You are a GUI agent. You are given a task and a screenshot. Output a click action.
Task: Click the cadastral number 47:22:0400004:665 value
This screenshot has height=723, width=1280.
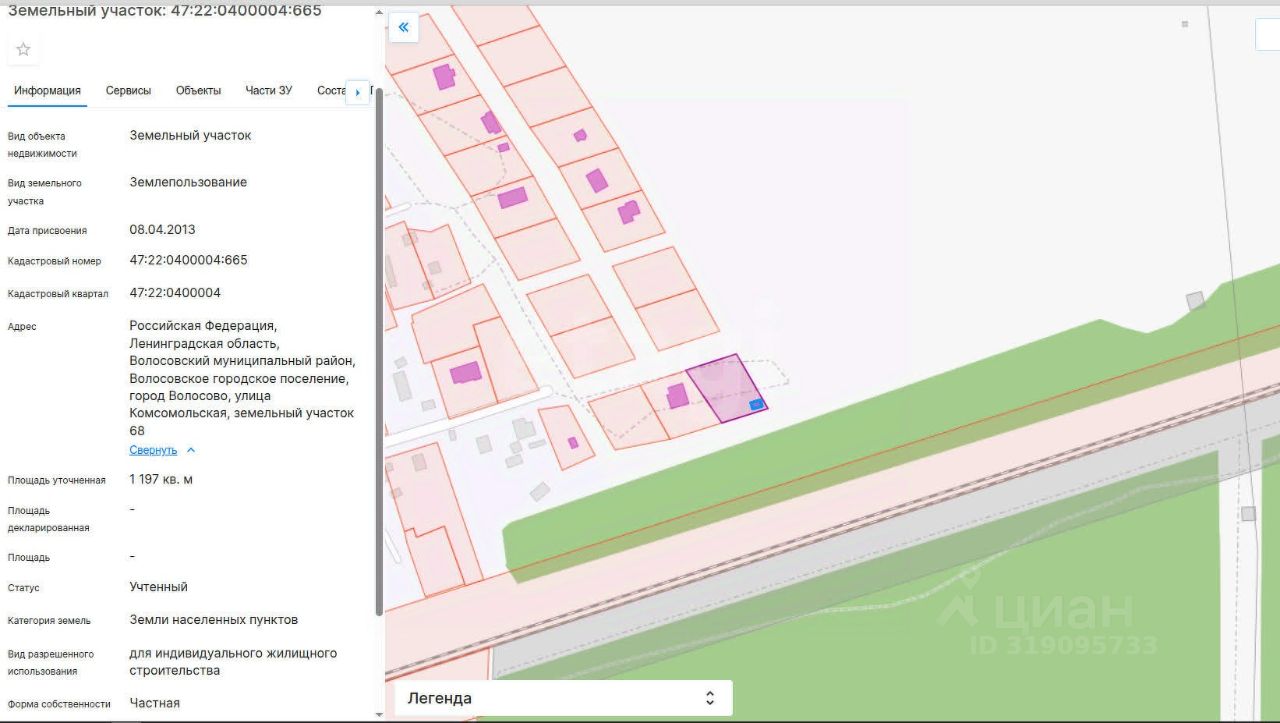(188, 260)
